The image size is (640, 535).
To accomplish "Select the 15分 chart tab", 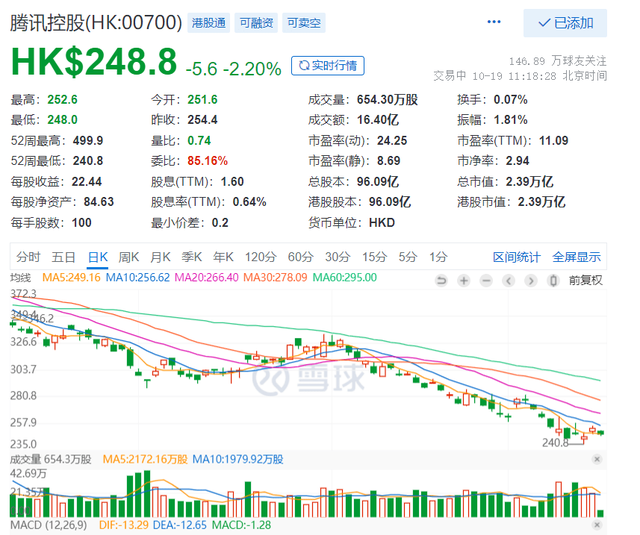I will [374, 257].
